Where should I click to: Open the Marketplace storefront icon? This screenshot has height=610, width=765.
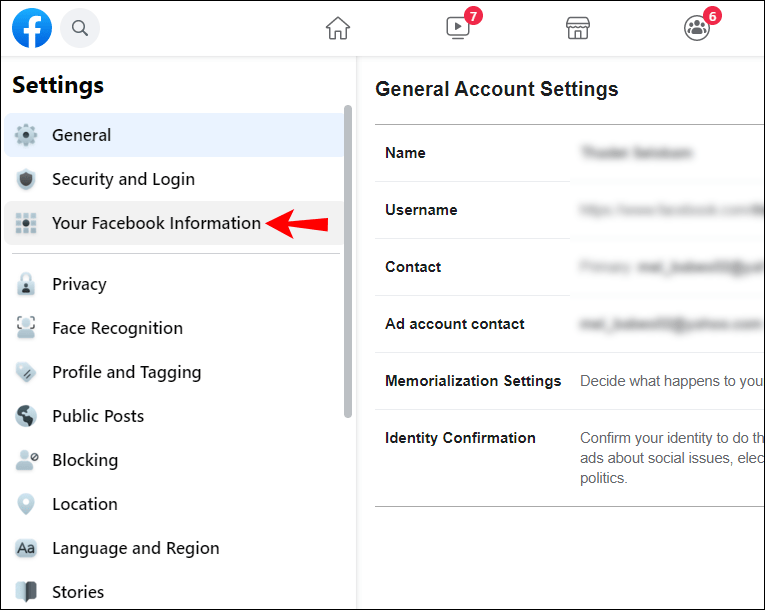(578, 28)
